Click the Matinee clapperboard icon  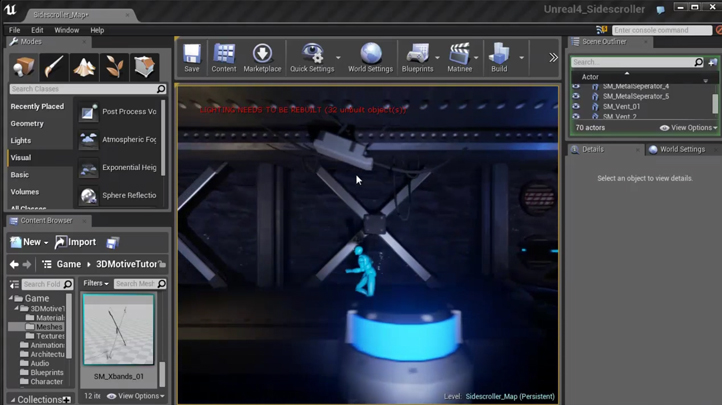pos(460,53)
